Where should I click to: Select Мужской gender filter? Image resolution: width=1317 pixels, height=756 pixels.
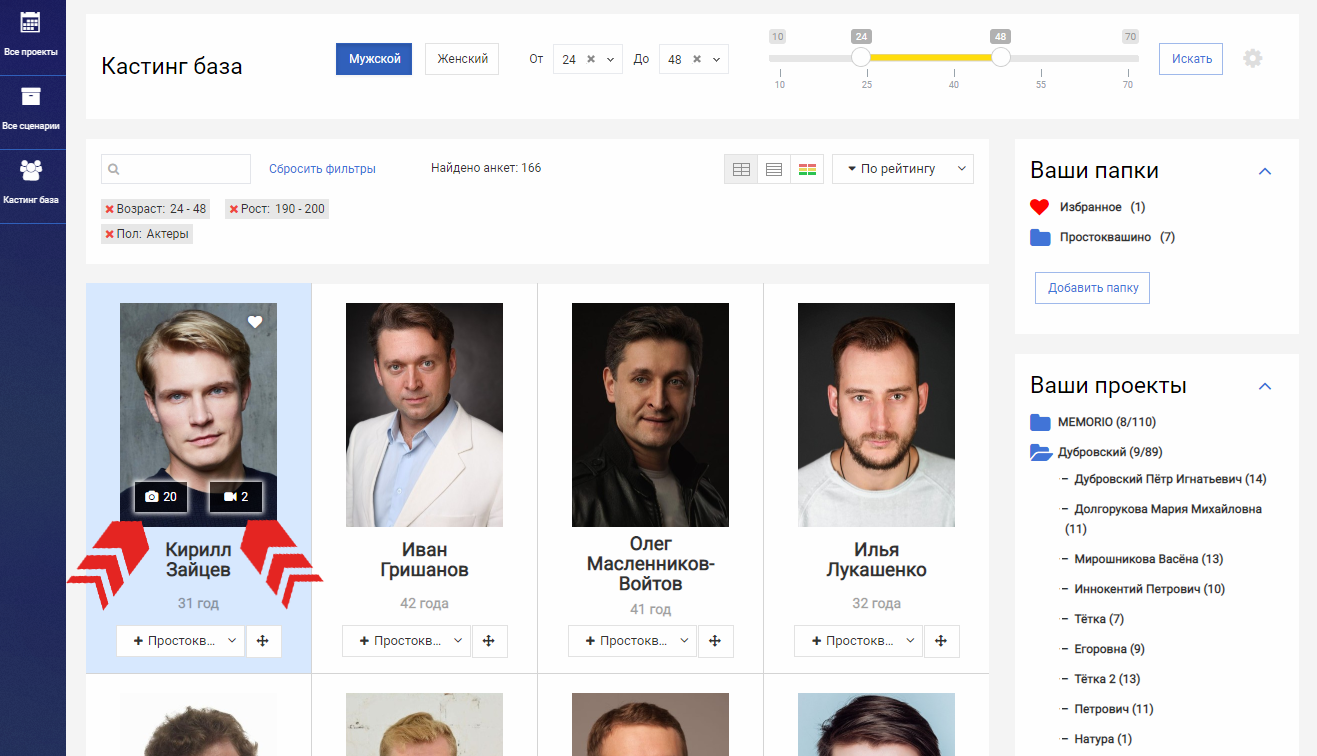374,59
